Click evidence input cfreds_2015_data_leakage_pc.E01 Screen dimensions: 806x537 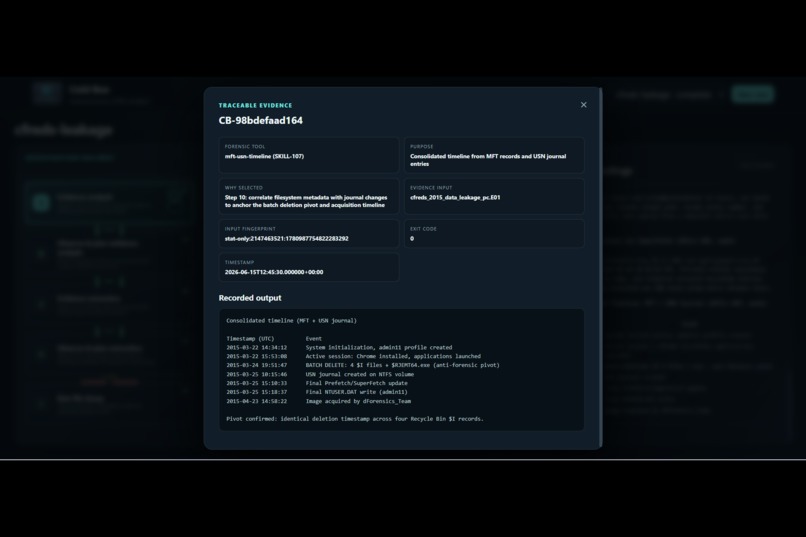click(455, 197)
